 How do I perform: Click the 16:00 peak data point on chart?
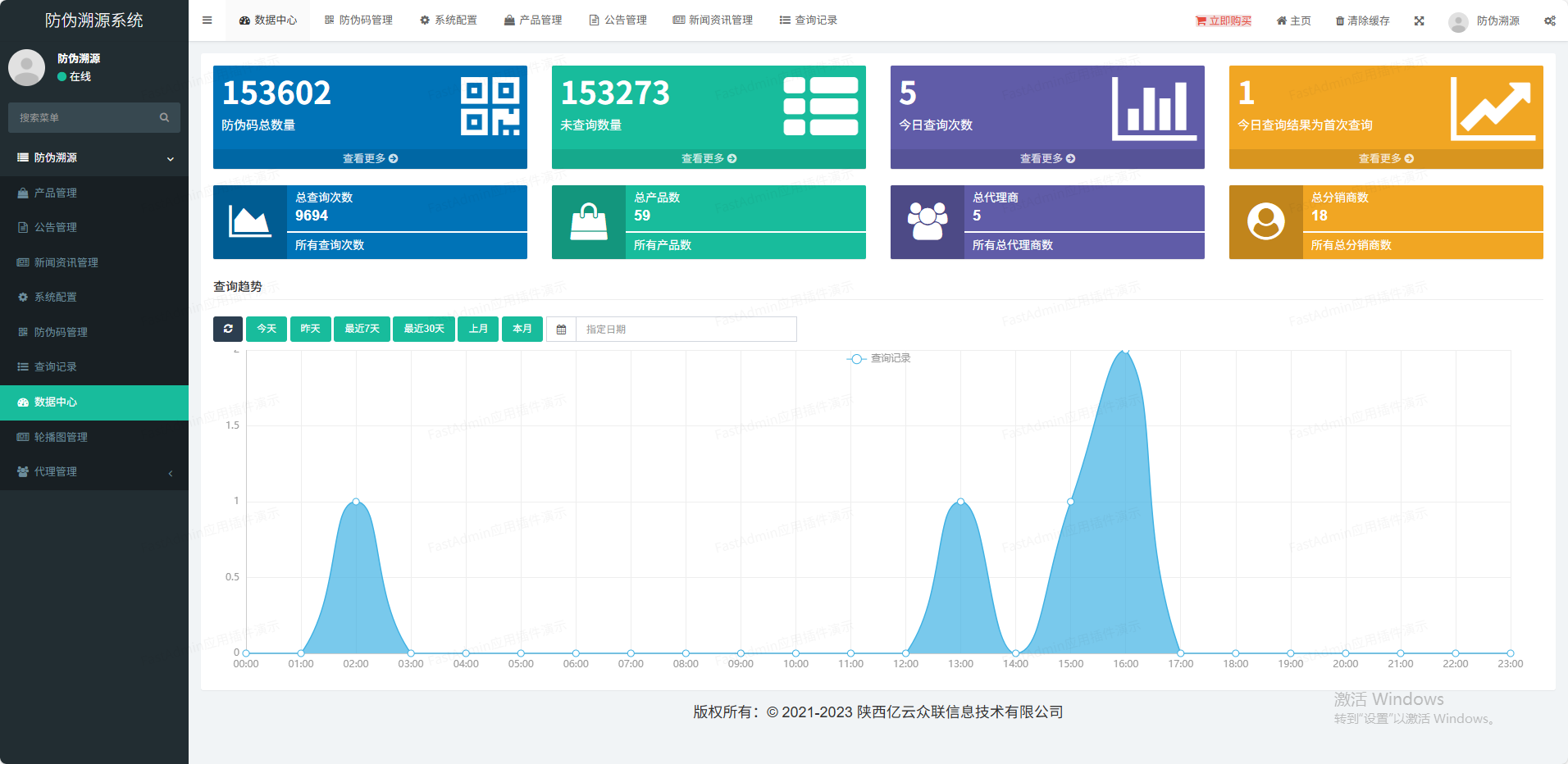click(1125, 351)
